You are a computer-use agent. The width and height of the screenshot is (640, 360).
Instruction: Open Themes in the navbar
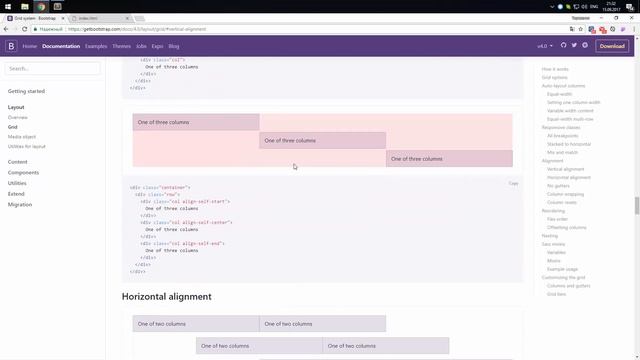(x=122, y=46)
